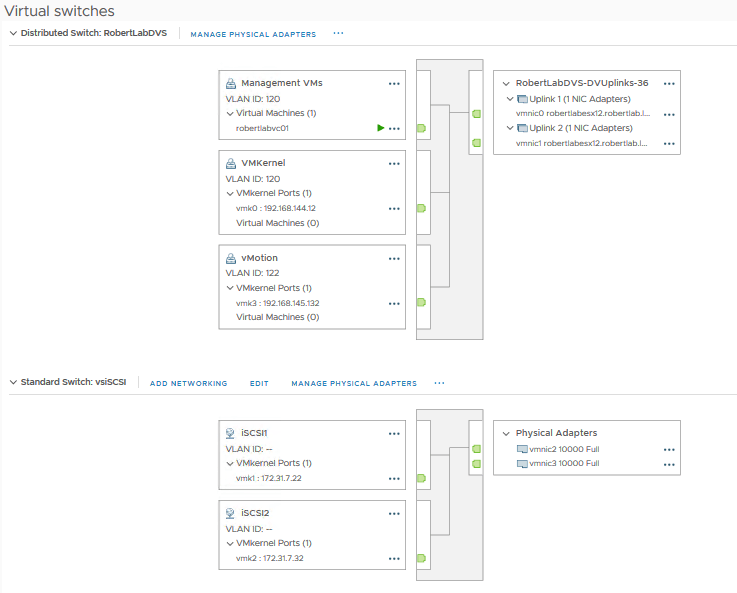Open the vmnic2 adapter ellipsis menu
Viewport: 737px width, 593px height.
tap(669, 450)
